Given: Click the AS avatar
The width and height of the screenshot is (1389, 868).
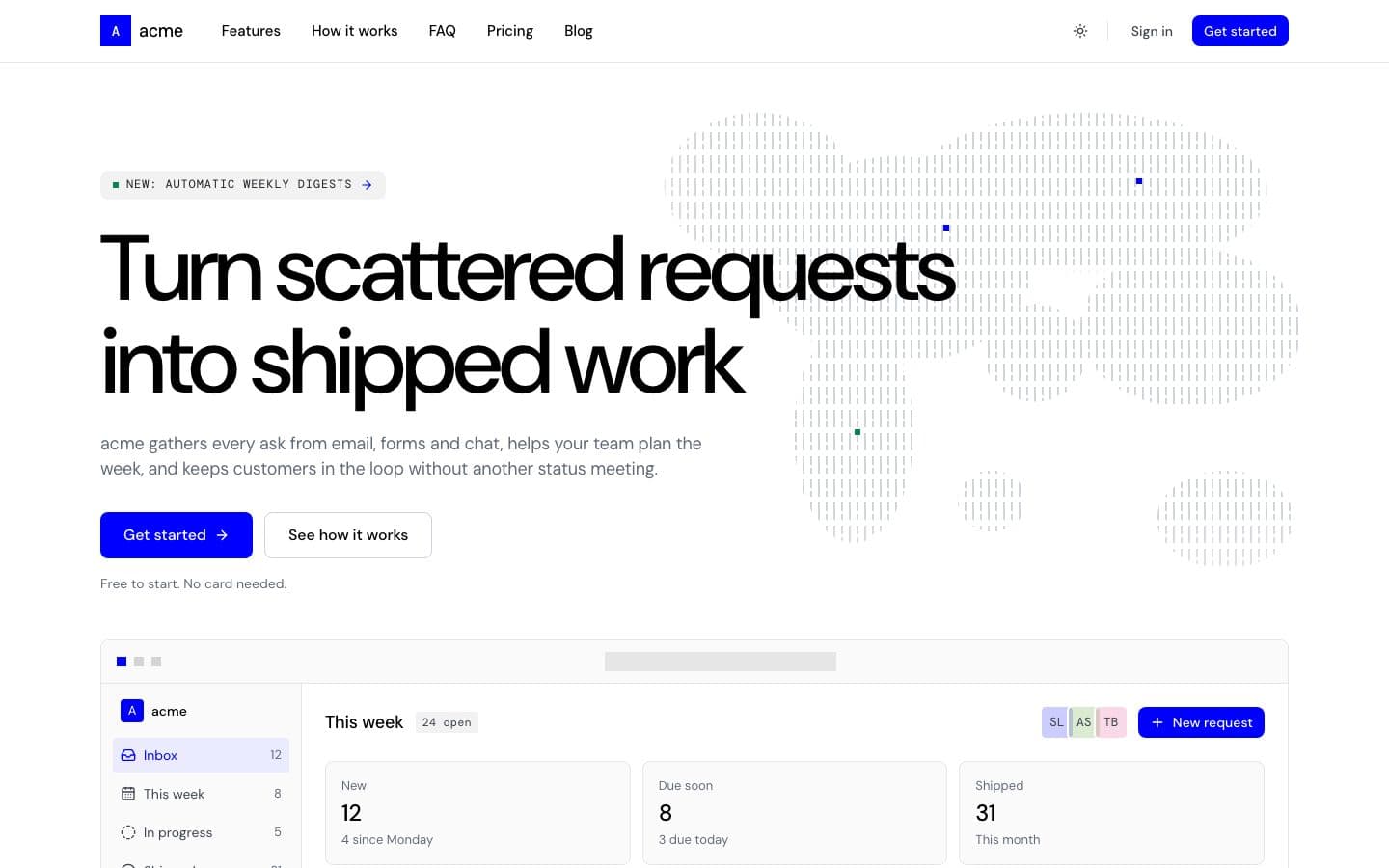Looking at the screenshot, I should (x=1083, y=722).
